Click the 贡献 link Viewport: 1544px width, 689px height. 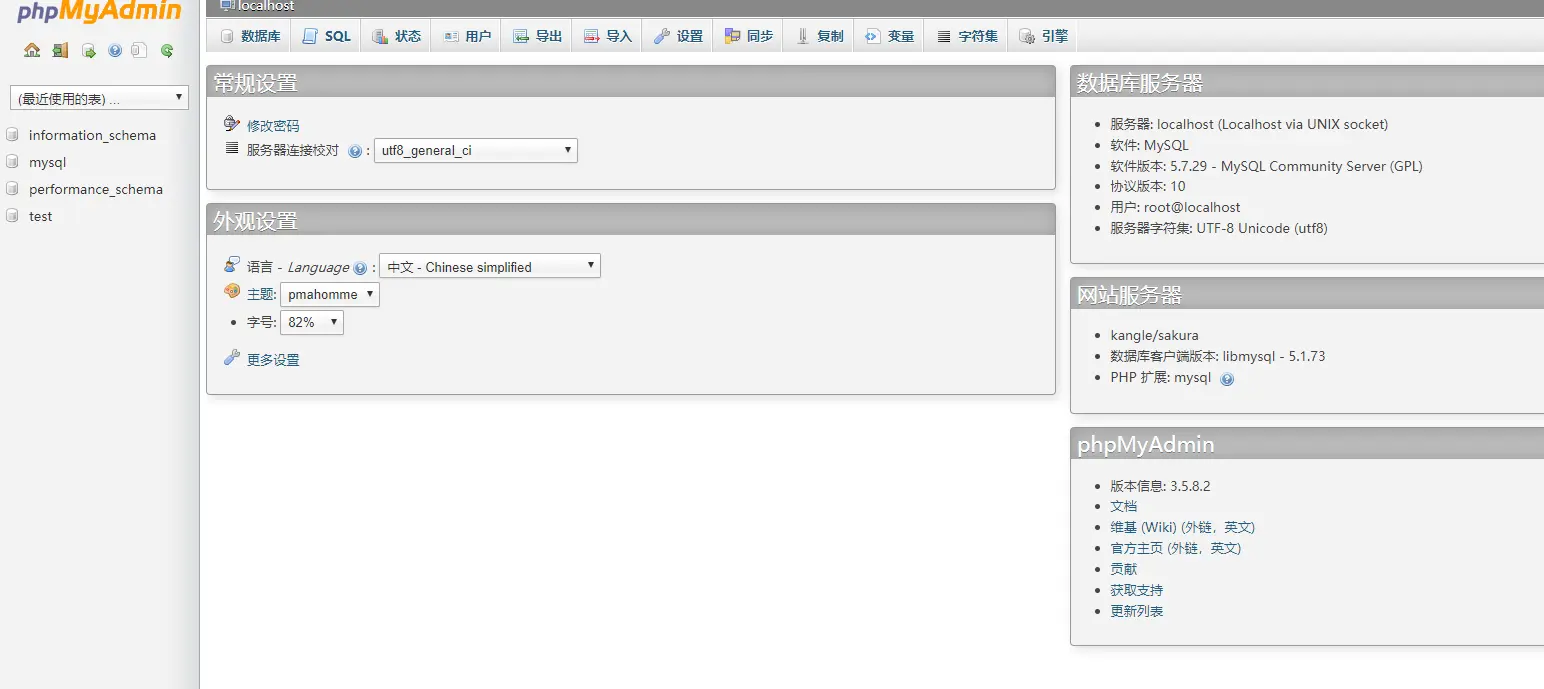tap(1123, 569)
